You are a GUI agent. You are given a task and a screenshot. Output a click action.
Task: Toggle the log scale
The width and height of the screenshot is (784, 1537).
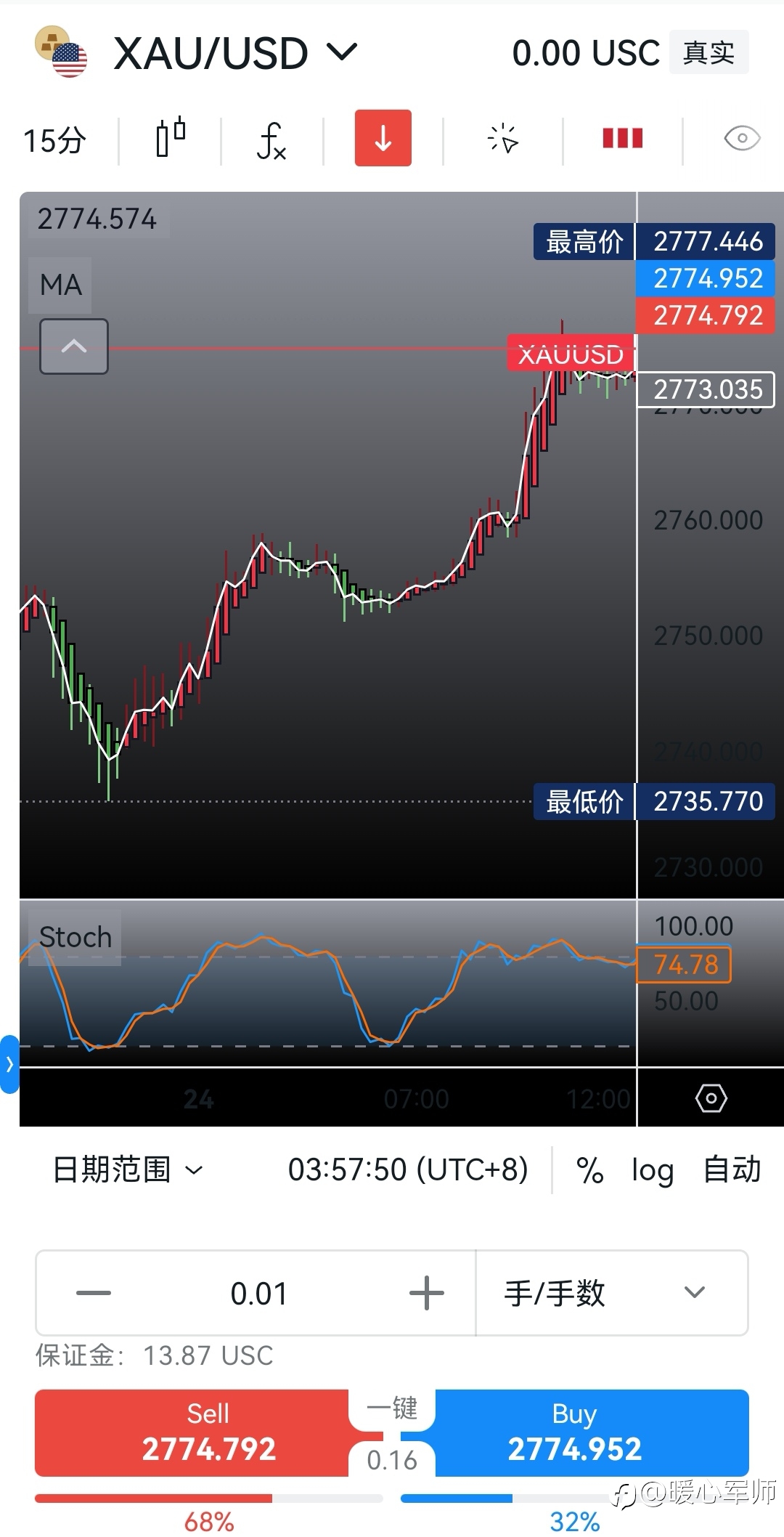[x=652, y=1170]
